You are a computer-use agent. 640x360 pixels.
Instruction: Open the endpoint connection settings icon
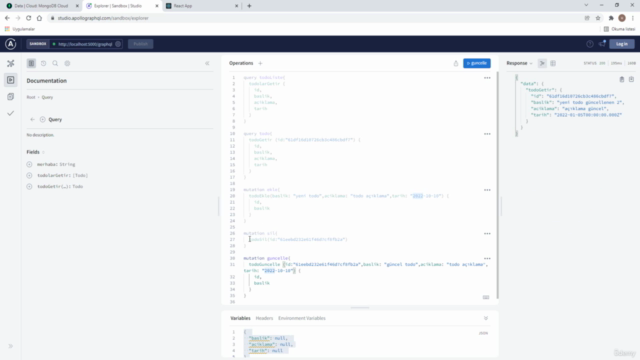(118, 44)
